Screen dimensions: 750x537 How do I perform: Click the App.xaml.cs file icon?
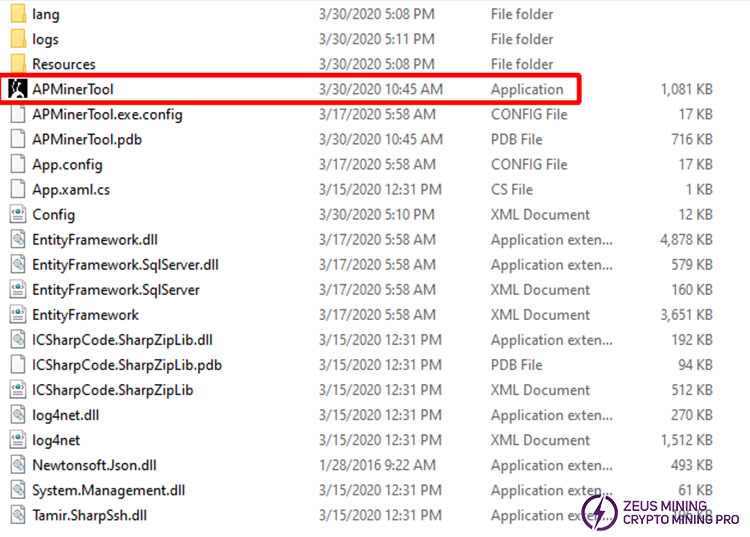[x=17, y=189]
